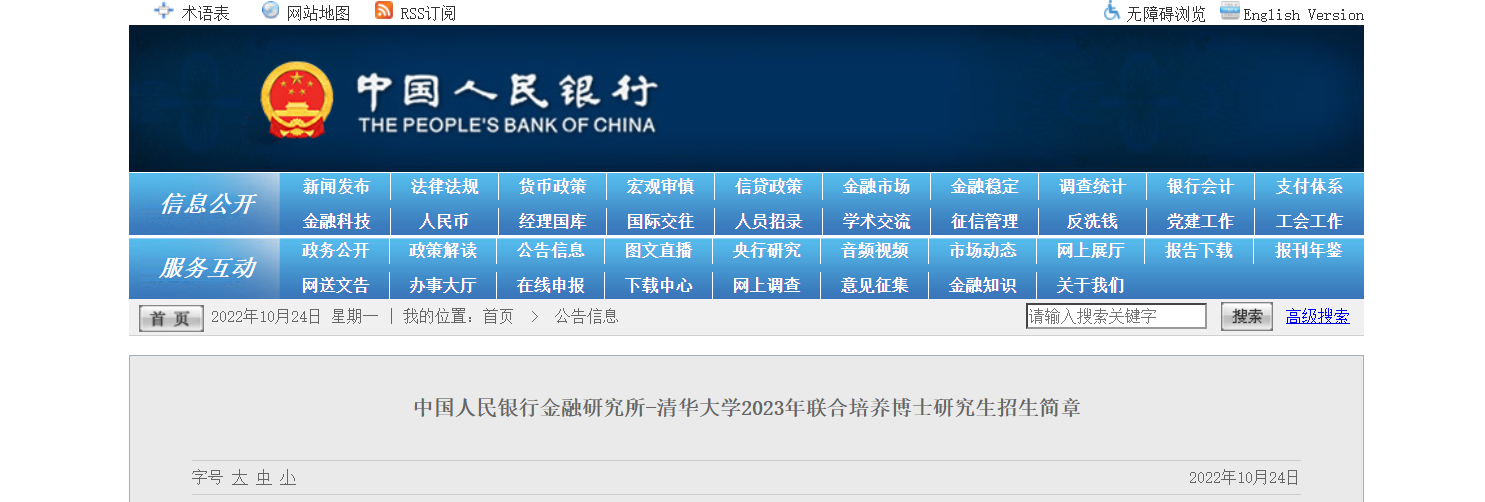Open 办事大厅 menu item
The image size is (1485, 502).
[444, 285]
